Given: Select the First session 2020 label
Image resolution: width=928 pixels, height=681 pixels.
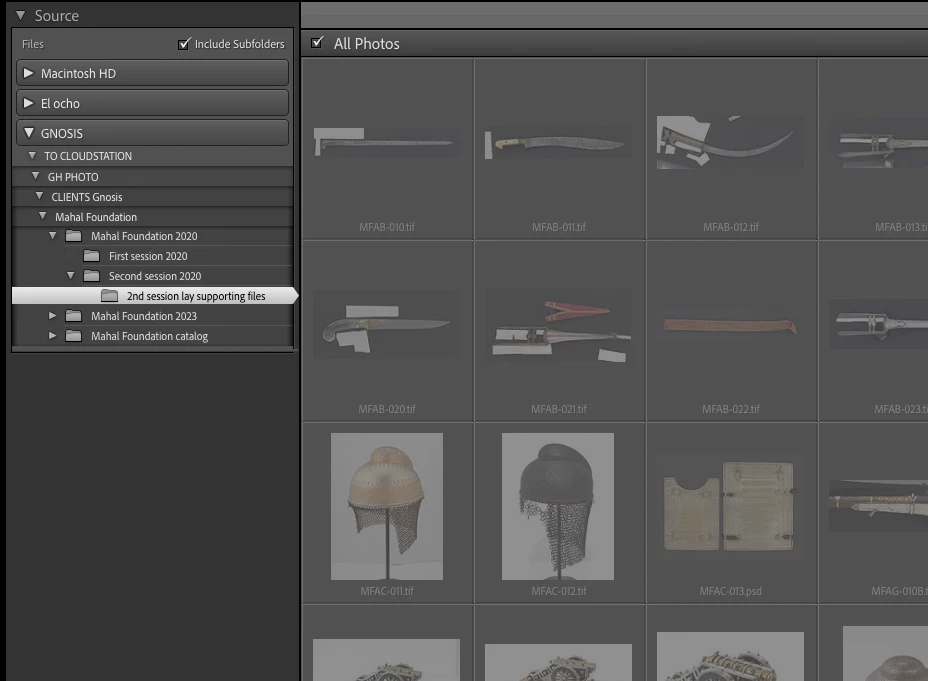Looking at the screenshot, I should click(x=148, y=256).
